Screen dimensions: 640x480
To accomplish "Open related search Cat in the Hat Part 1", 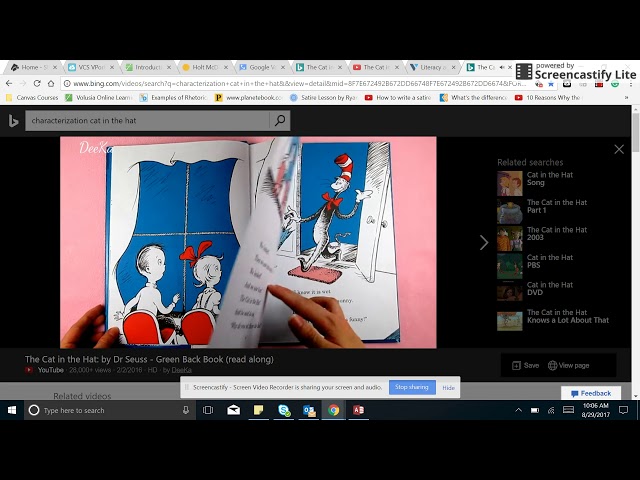I will (x=542, y=211).
